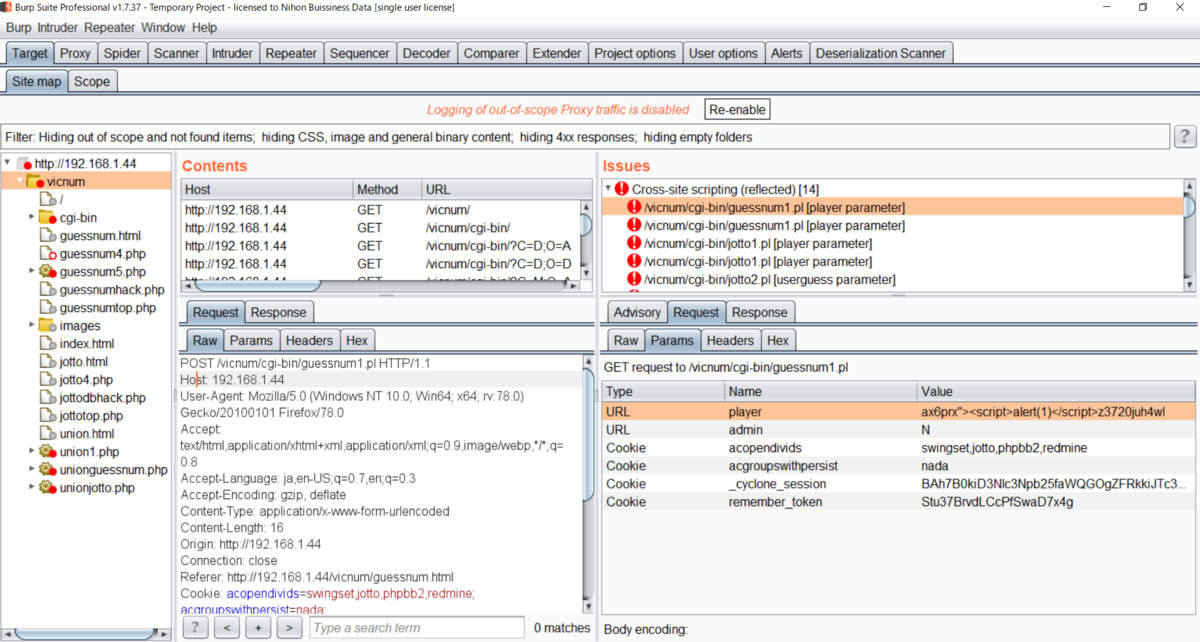
Task: Expand the guessnum5.php node
Action: 32,272
